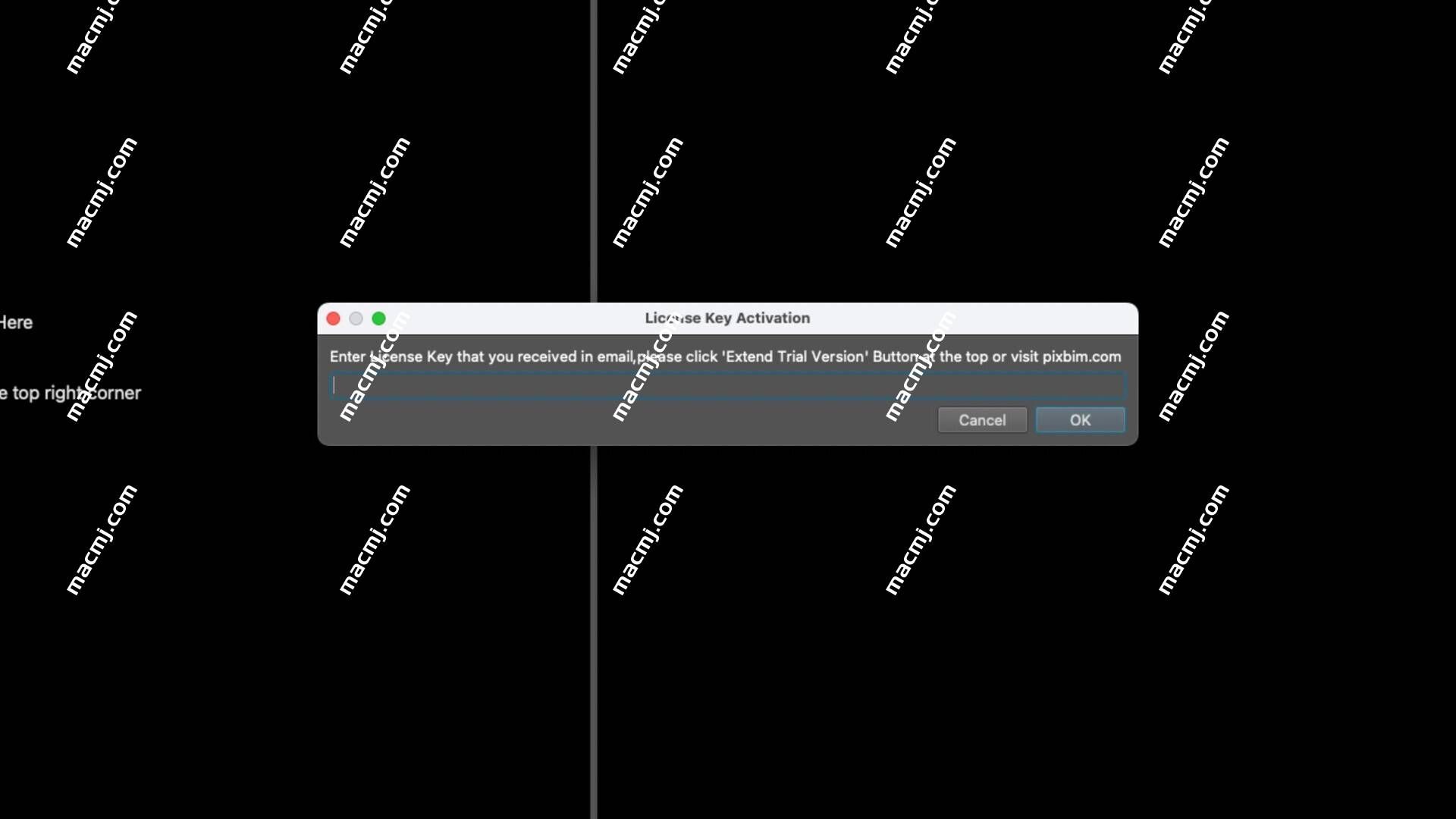Click OK to confirm activation
Viewport: 1456px width, 819px height.
(1080, 420)
